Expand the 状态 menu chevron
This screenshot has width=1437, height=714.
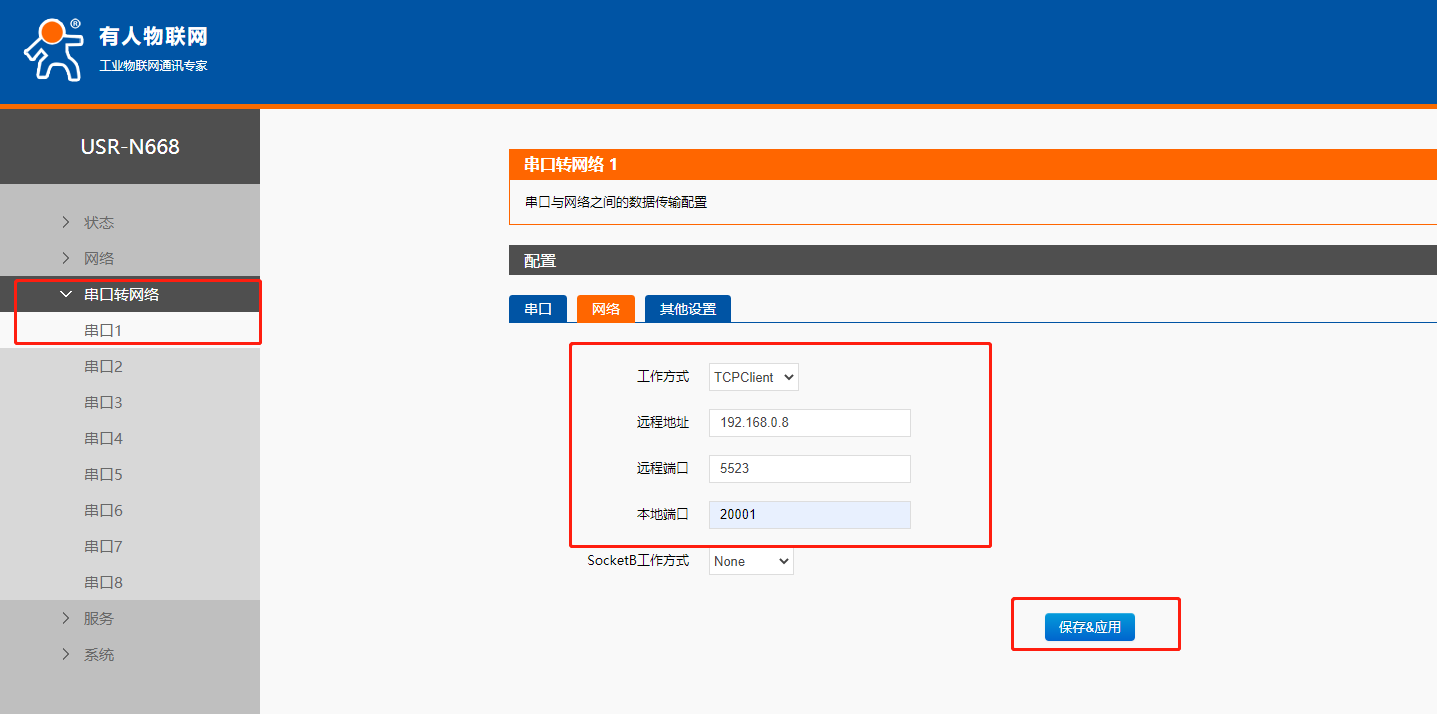point(66,222)
